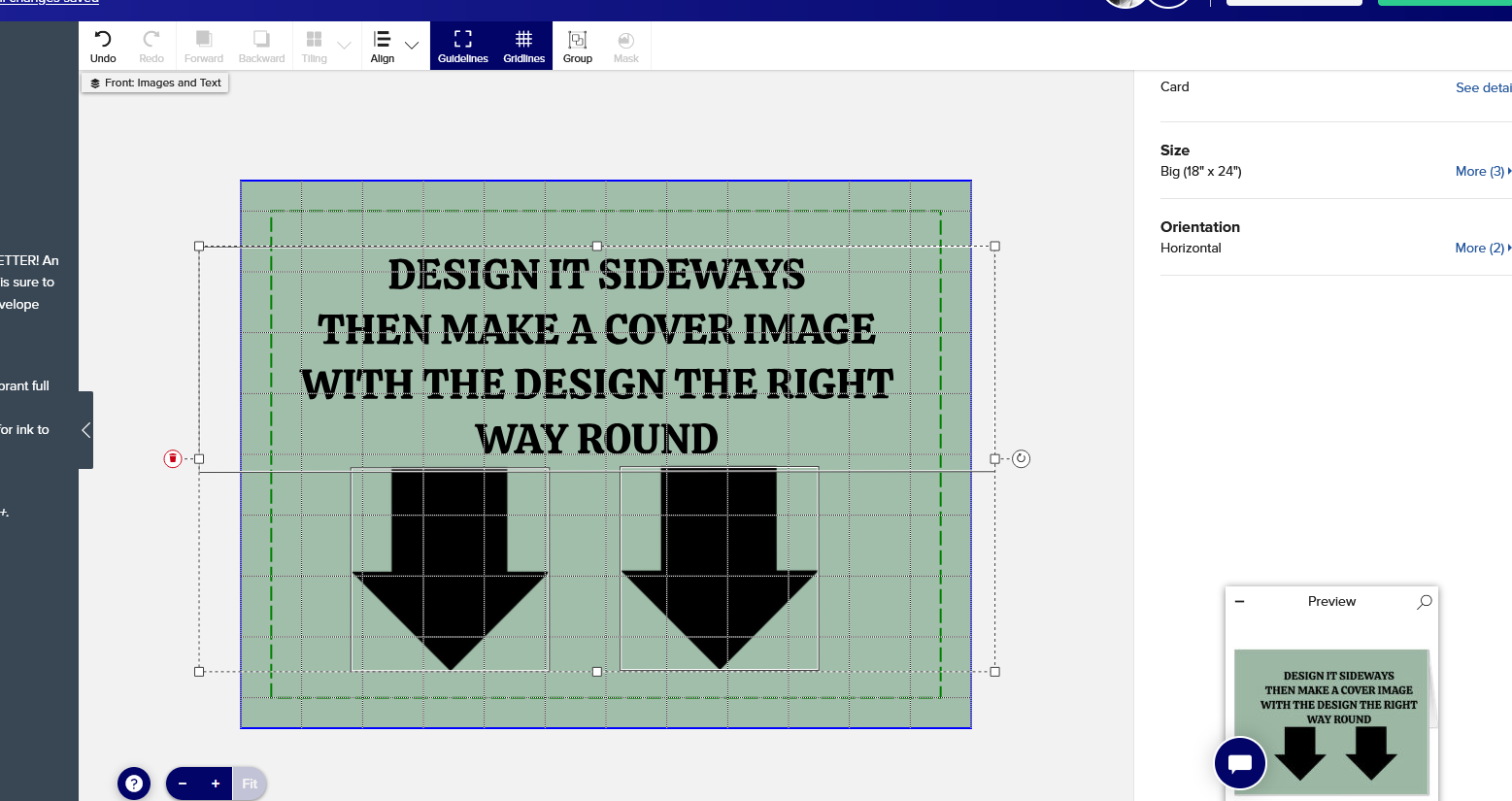Open the Align dropdown chevron
This screenshot has height=801, width=1512.
[412, 46]
